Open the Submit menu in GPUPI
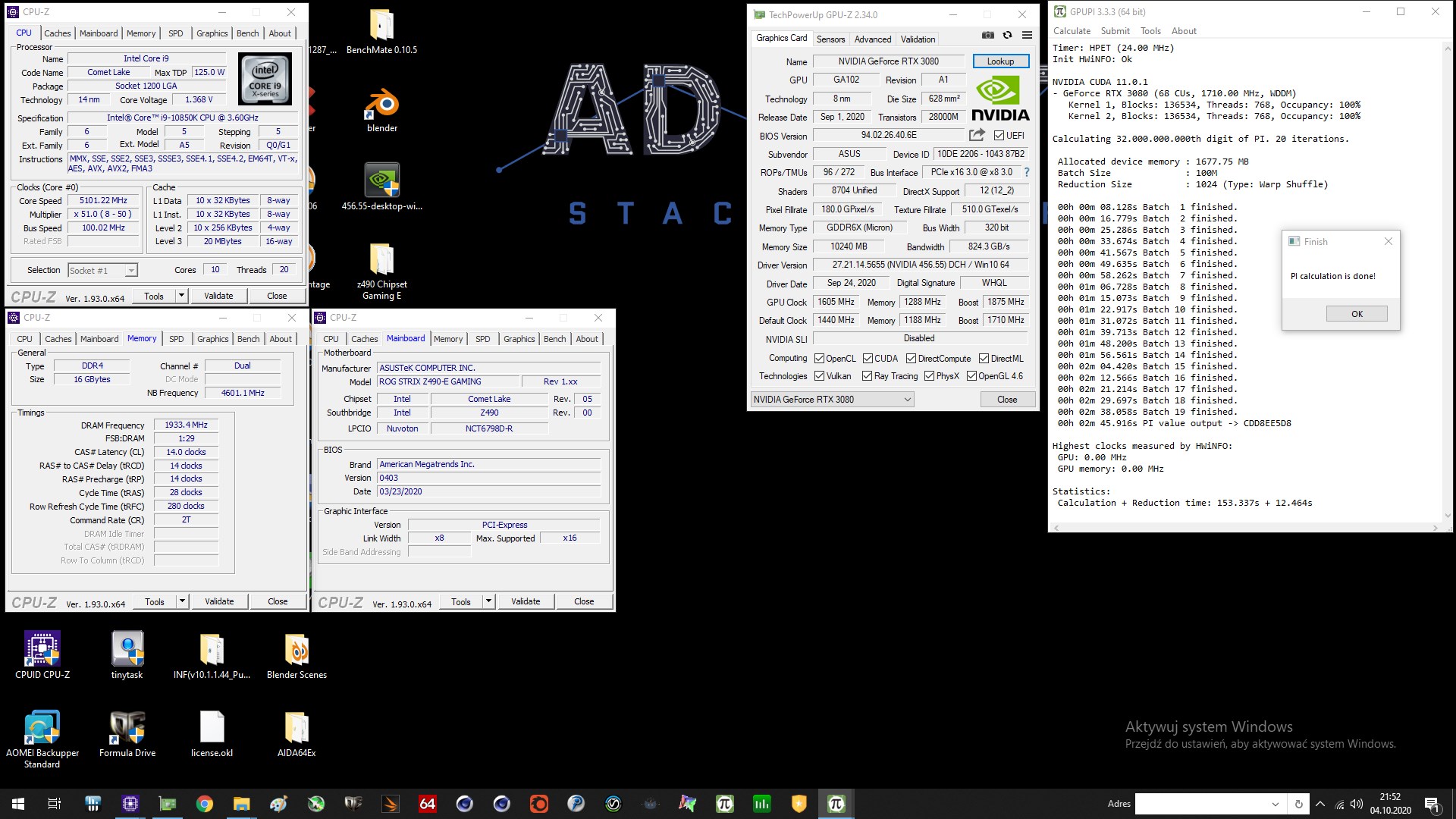Image resolution: width=1456 pixels, height=819 pixels. (1115, 31)
